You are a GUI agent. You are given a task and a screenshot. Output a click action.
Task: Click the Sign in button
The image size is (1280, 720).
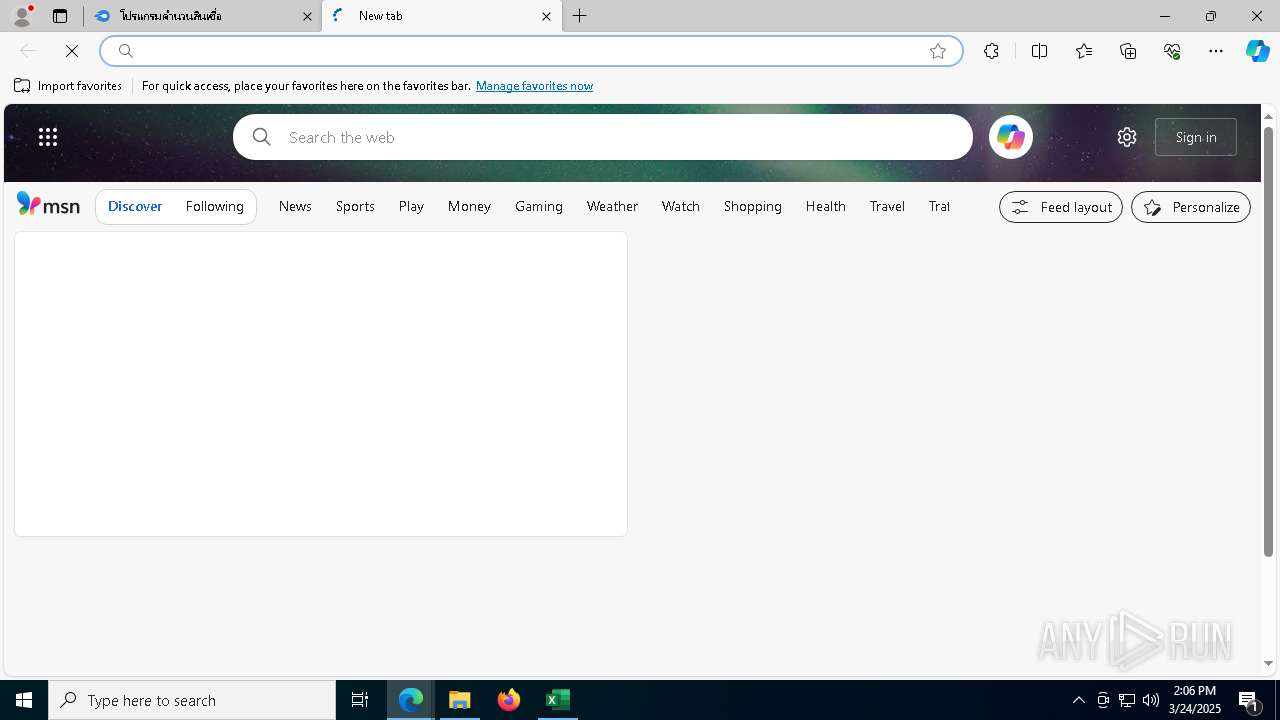coord(1196,137)
